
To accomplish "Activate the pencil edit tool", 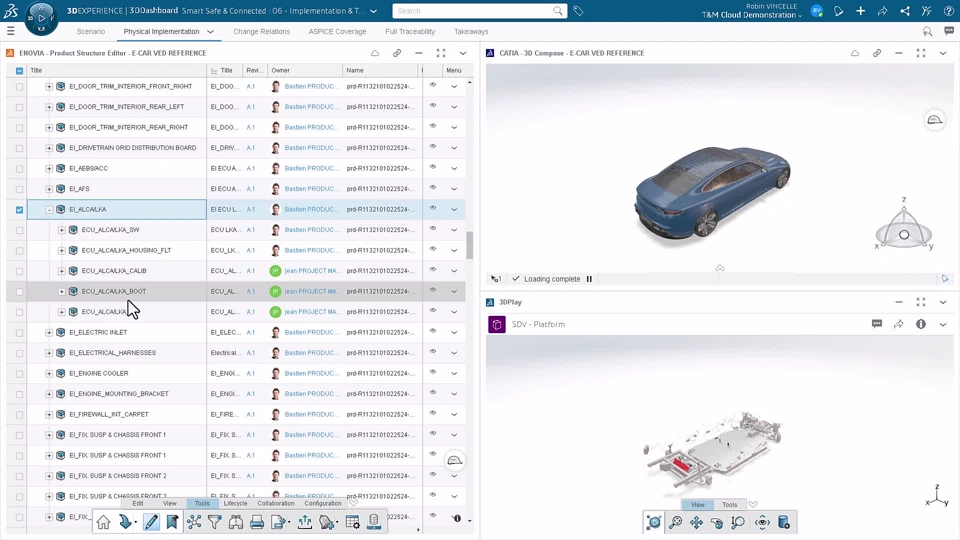I will click(151, 522).
